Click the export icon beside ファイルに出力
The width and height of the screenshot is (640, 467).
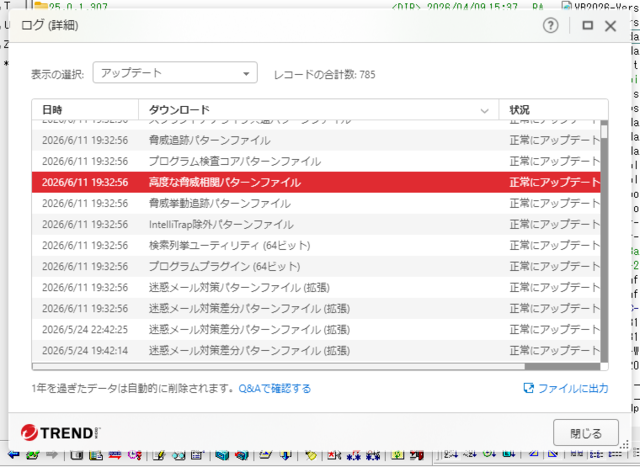point(529,388)
